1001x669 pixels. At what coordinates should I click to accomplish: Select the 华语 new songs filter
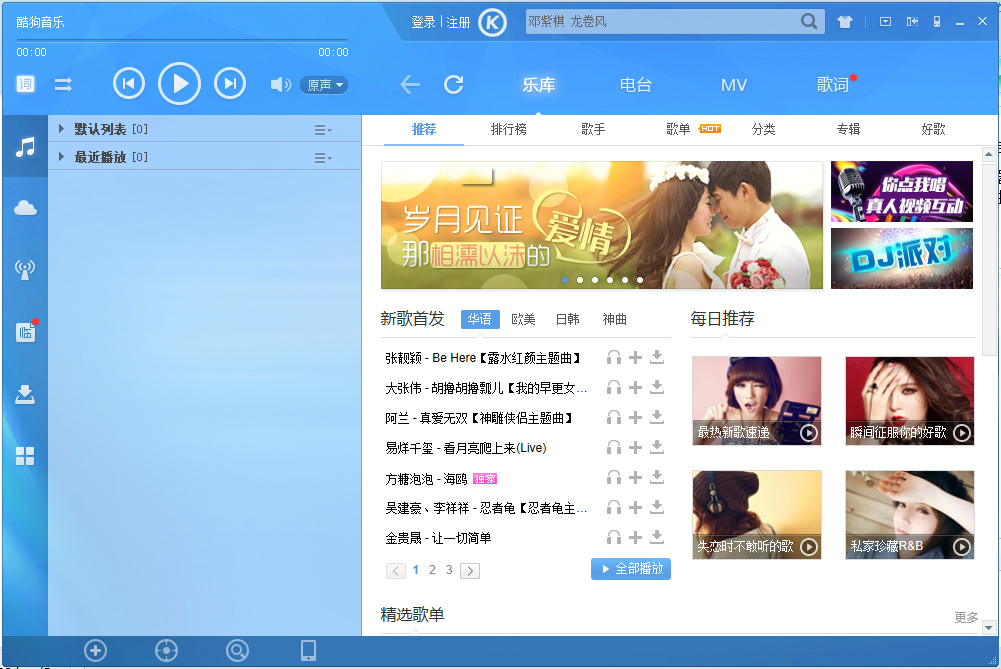(480, 319)
